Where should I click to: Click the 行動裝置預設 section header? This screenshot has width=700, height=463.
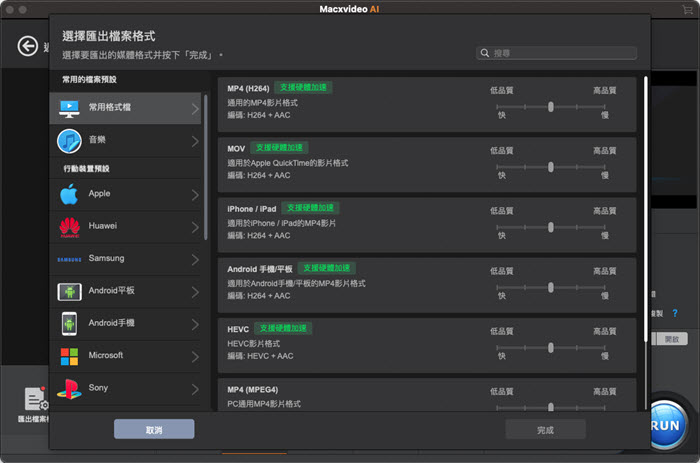coord(86,169)
